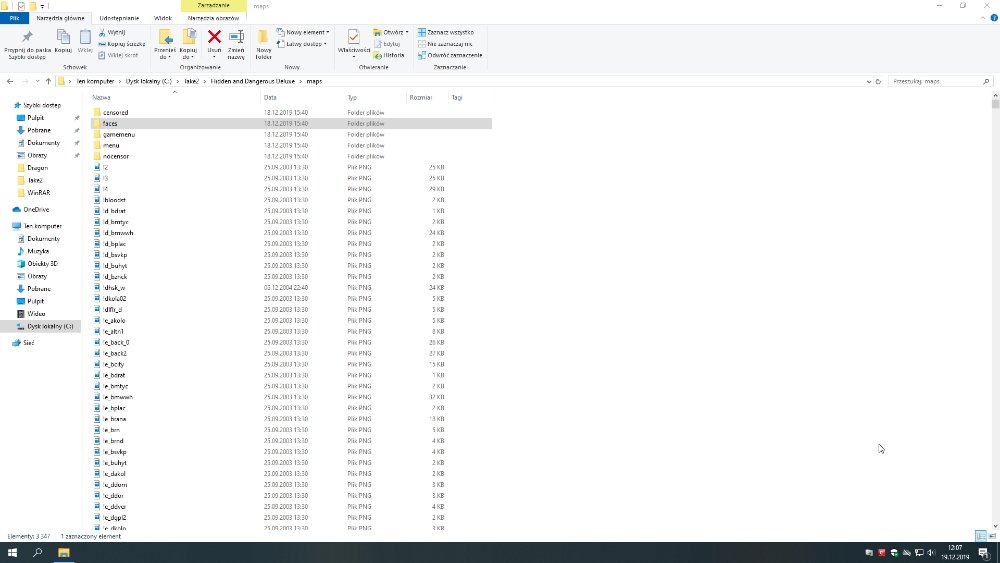The height and width of the screenshot is (563, 1000).
Task: Open the Widok ribbon tab
Action: coord(162,18)
